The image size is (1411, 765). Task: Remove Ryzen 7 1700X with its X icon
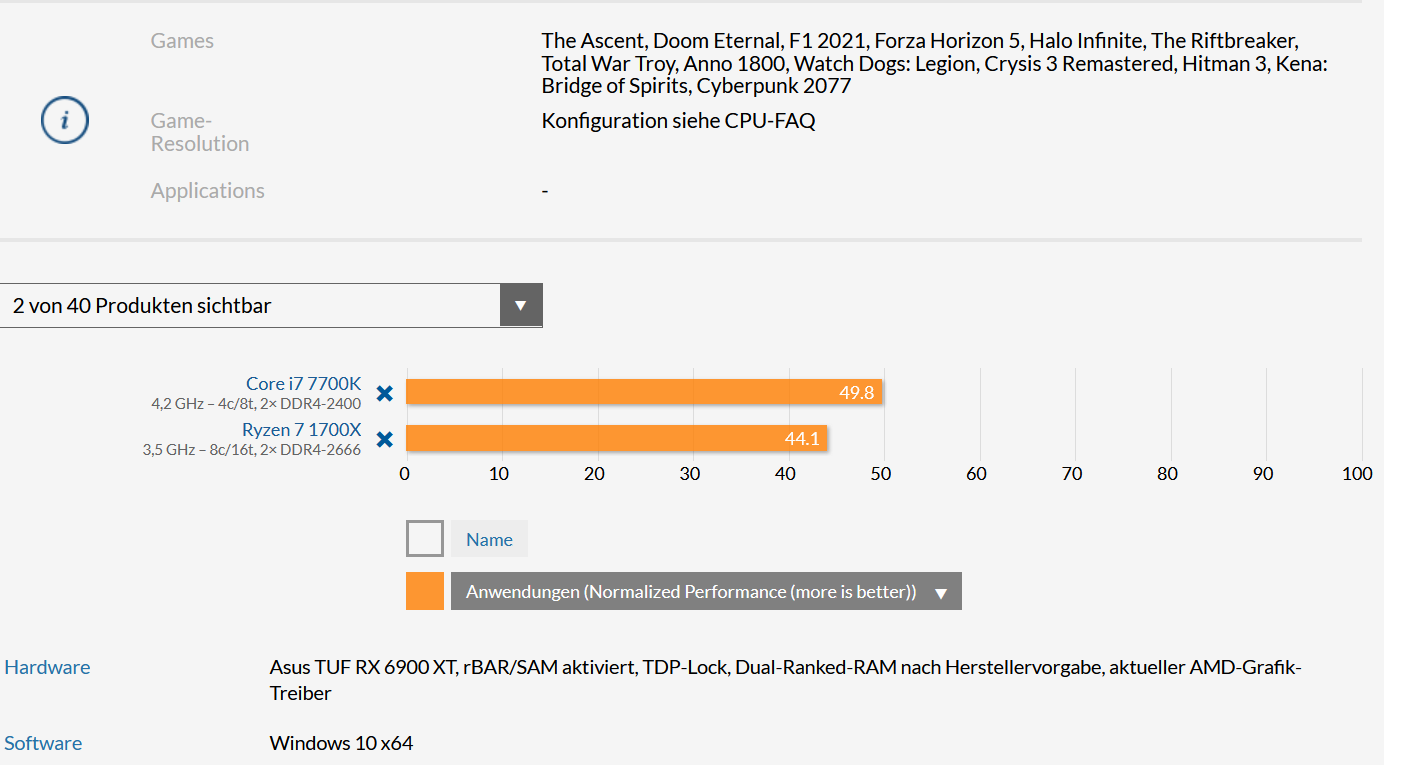tap(384, 439)
